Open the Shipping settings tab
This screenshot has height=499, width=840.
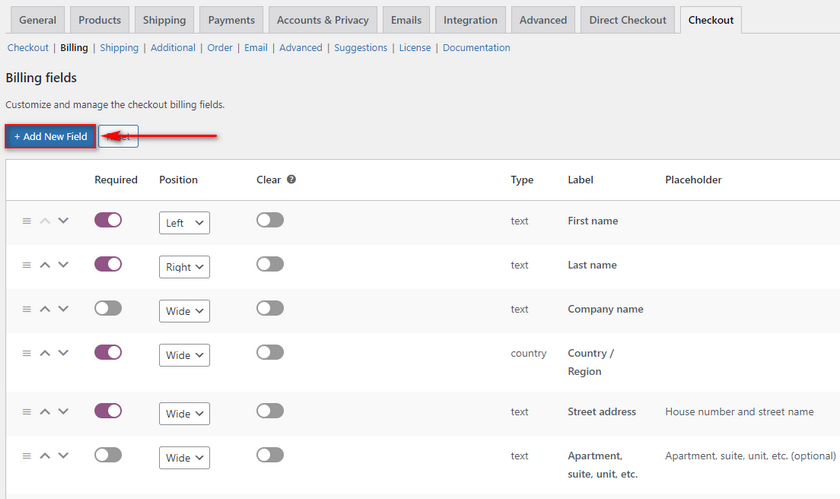pyautogui.click(x=164, y=20)
